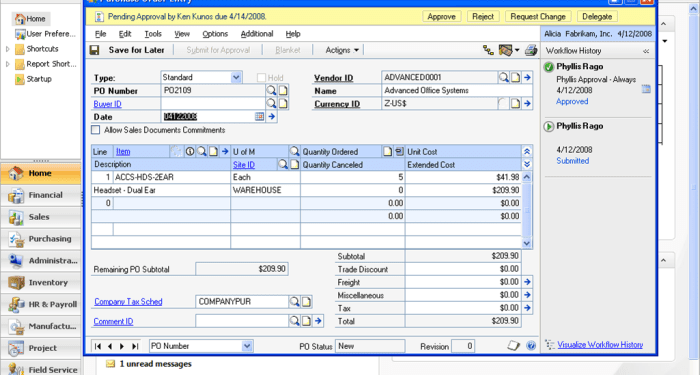Open Site ID lookup magnifier
This screenshot has height=375, width=700.
(283, 164)
